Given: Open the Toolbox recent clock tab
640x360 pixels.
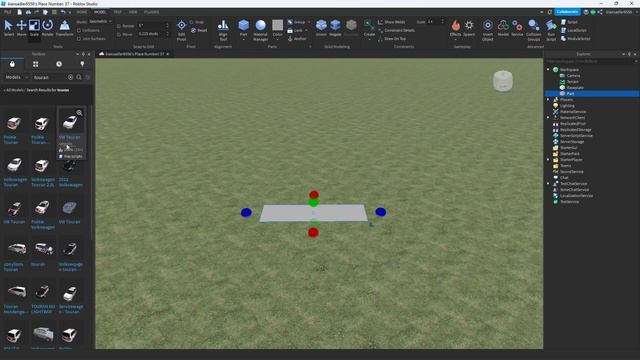Looking at the screenshot, I should pyautogui.click(x=59, y=64).
